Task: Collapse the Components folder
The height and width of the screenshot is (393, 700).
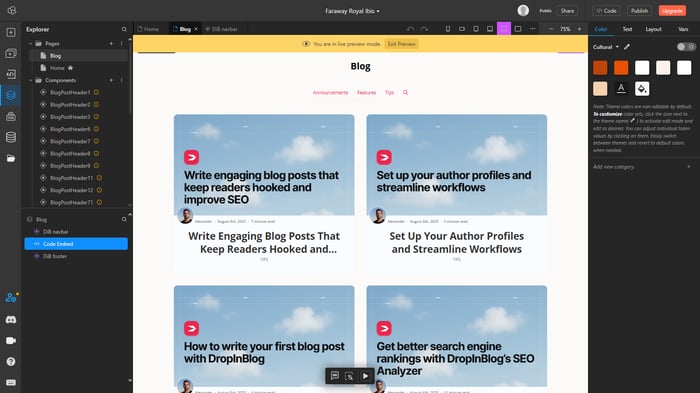Action: [31, 80]
